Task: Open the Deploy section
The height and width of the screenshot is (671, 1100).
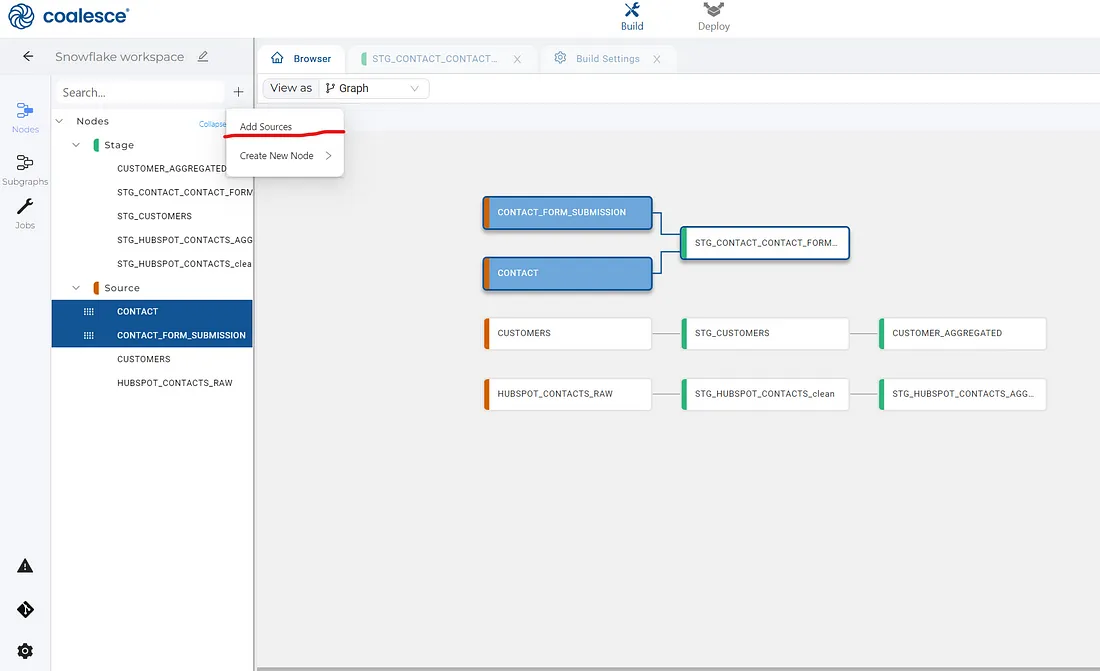Action: click(713, 16)
